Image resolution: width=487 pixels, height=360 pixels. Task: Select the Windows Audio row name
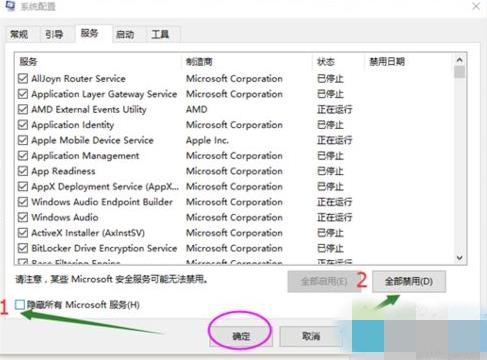coord(65,217)
